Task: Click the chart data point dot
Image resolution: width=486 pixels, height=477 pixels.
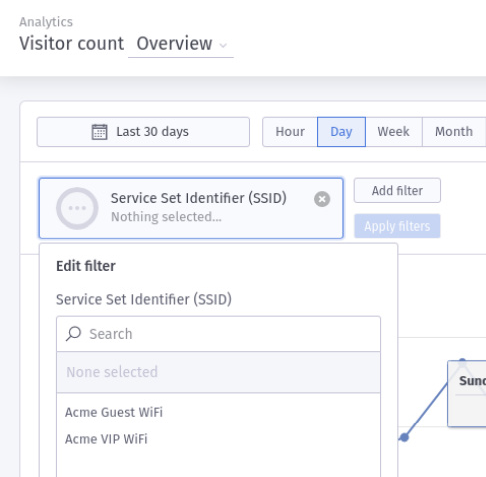Action: click(x=404, y=437)
